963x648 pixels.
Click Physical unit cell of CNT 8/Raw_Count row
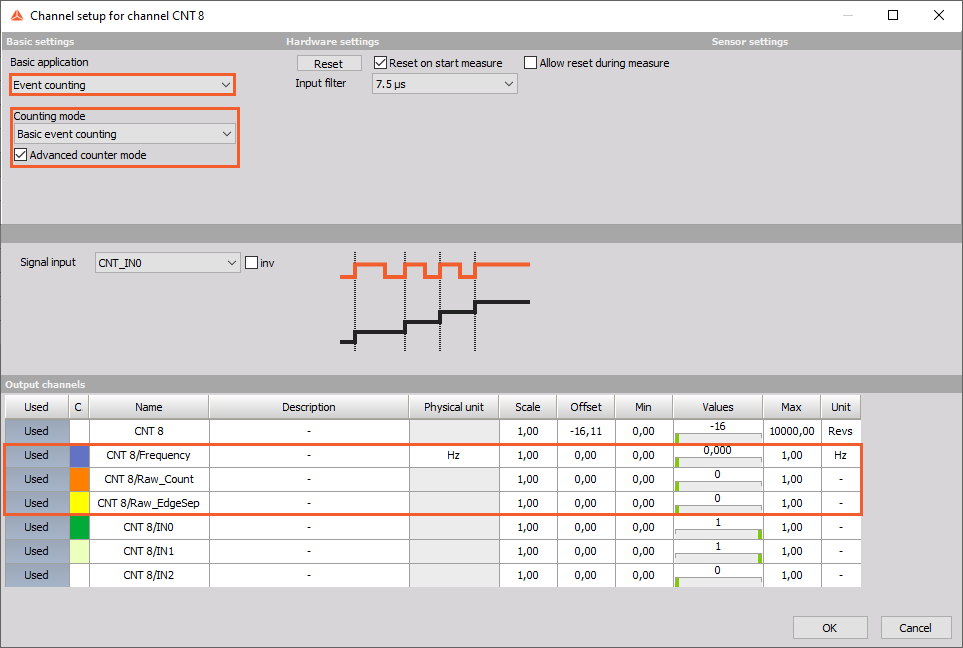point(454,479)
